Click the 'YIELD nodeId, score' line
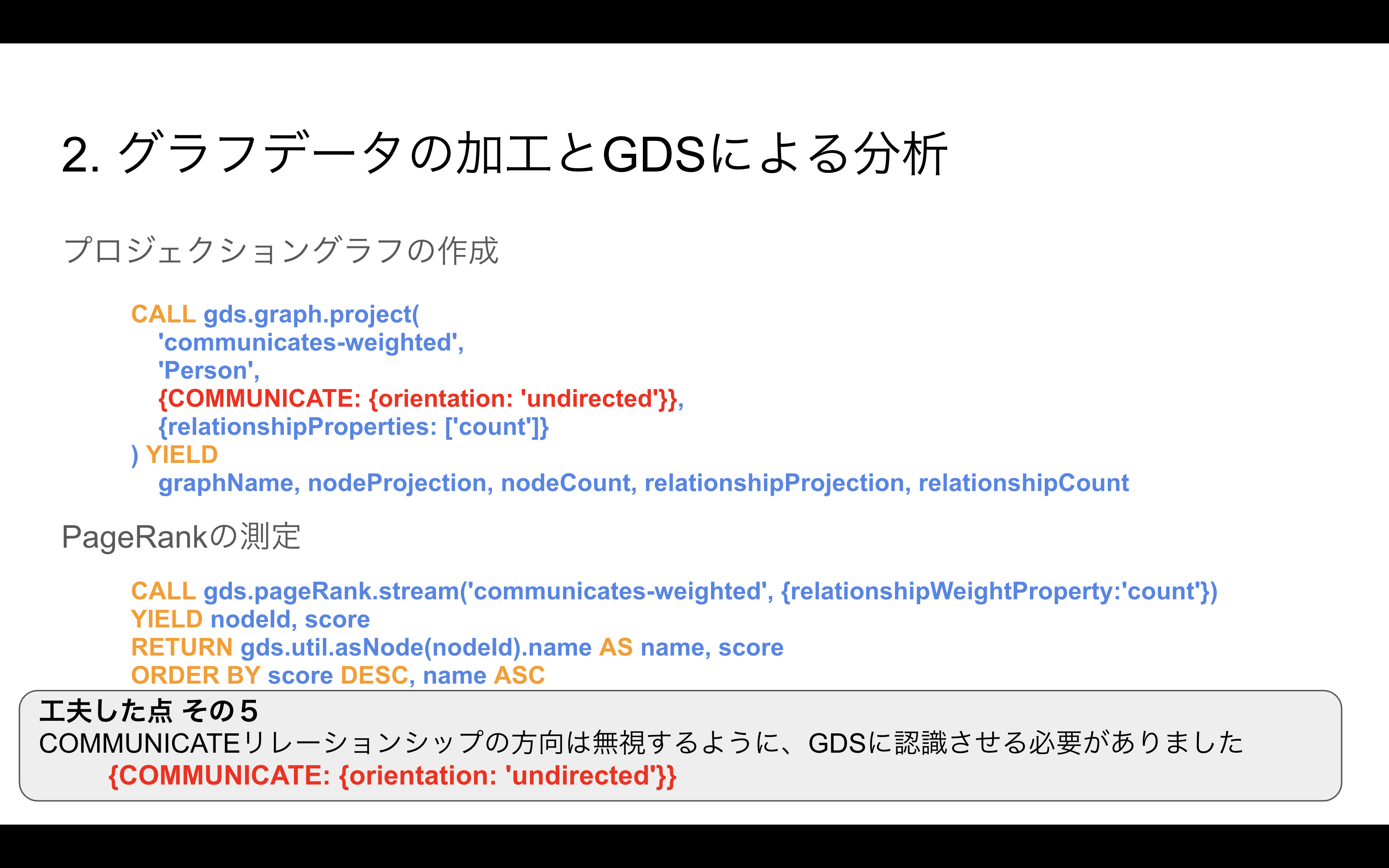The image size is (1389, 868). click(x=250, y=620)
